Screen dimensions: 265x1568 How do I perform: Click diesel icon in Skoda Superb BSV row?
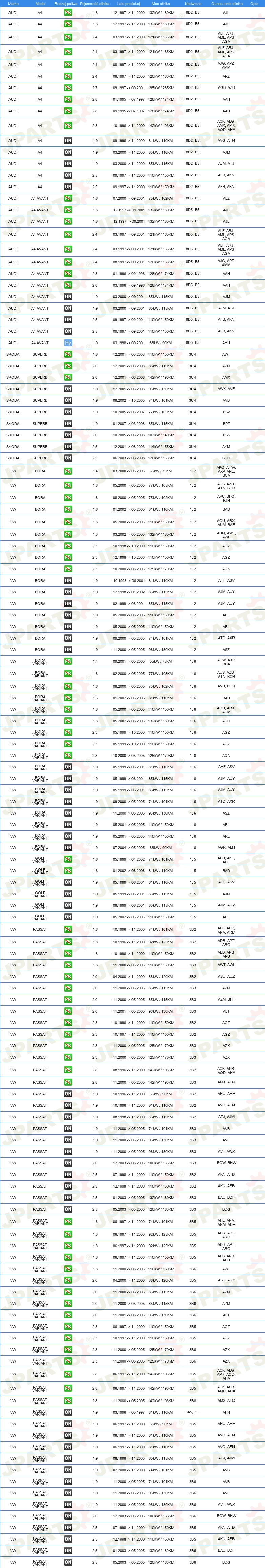coord(68,412)
